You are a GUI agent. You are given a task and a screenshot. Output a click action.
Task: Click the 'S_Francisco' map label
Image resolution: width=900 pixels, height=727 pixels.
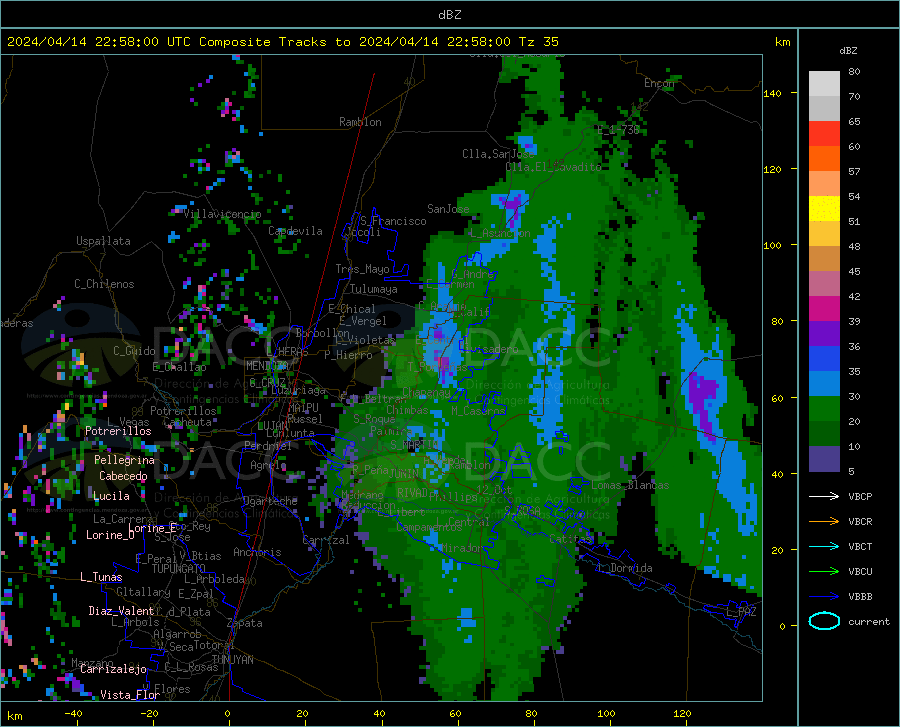tap(393, 221)
